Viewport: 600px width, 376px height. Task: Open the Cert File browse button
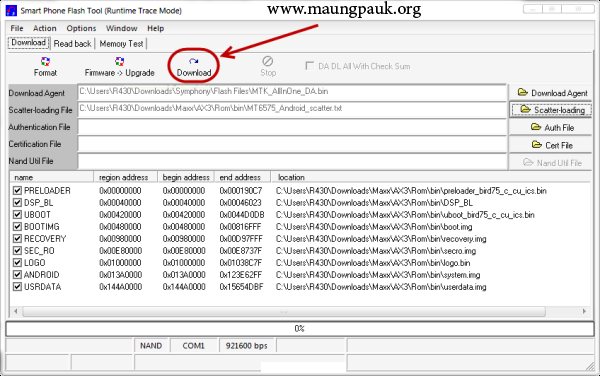point(551,145)
